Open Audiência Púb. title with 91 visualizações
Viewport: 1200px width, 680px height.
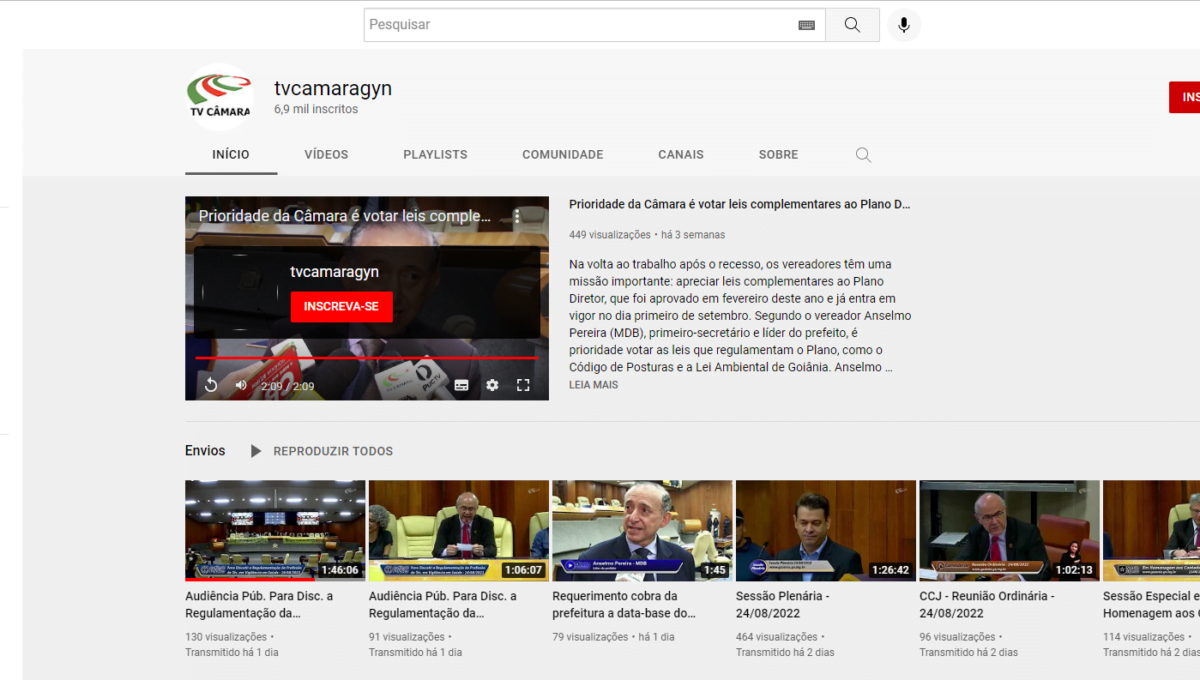443,605
